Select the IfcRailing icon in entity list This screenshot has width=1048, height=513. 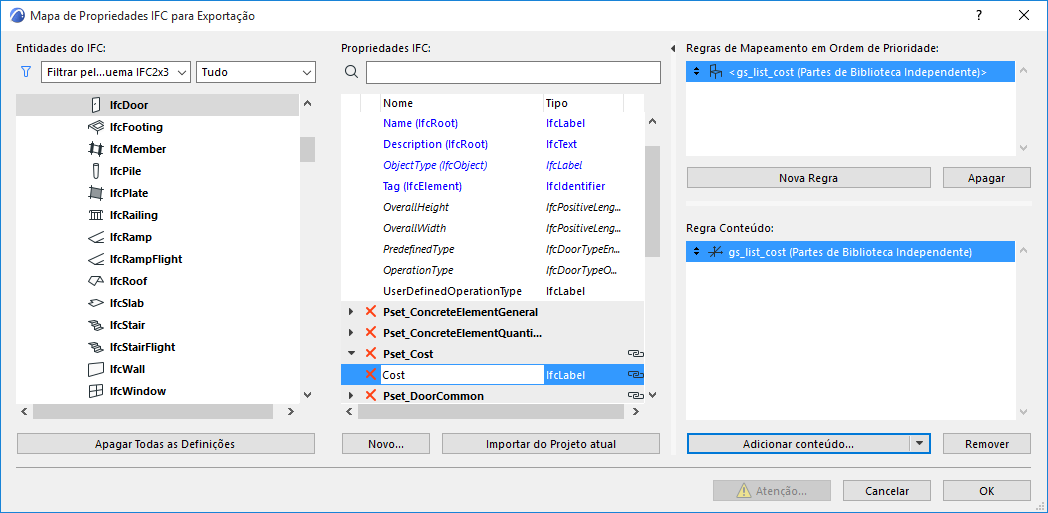point(96,215)
